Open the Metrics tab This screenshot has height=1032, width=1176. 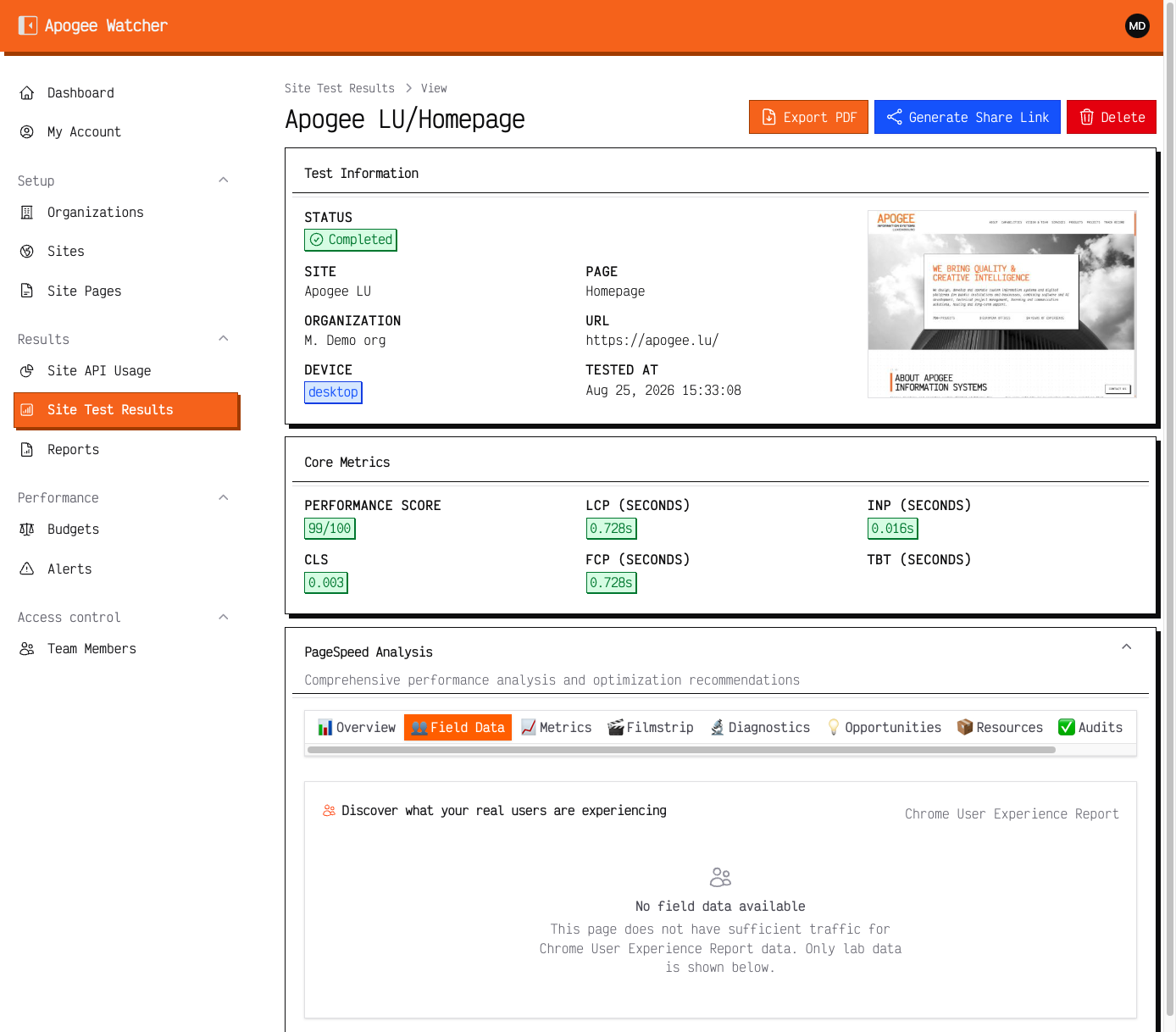coord(557,727)
